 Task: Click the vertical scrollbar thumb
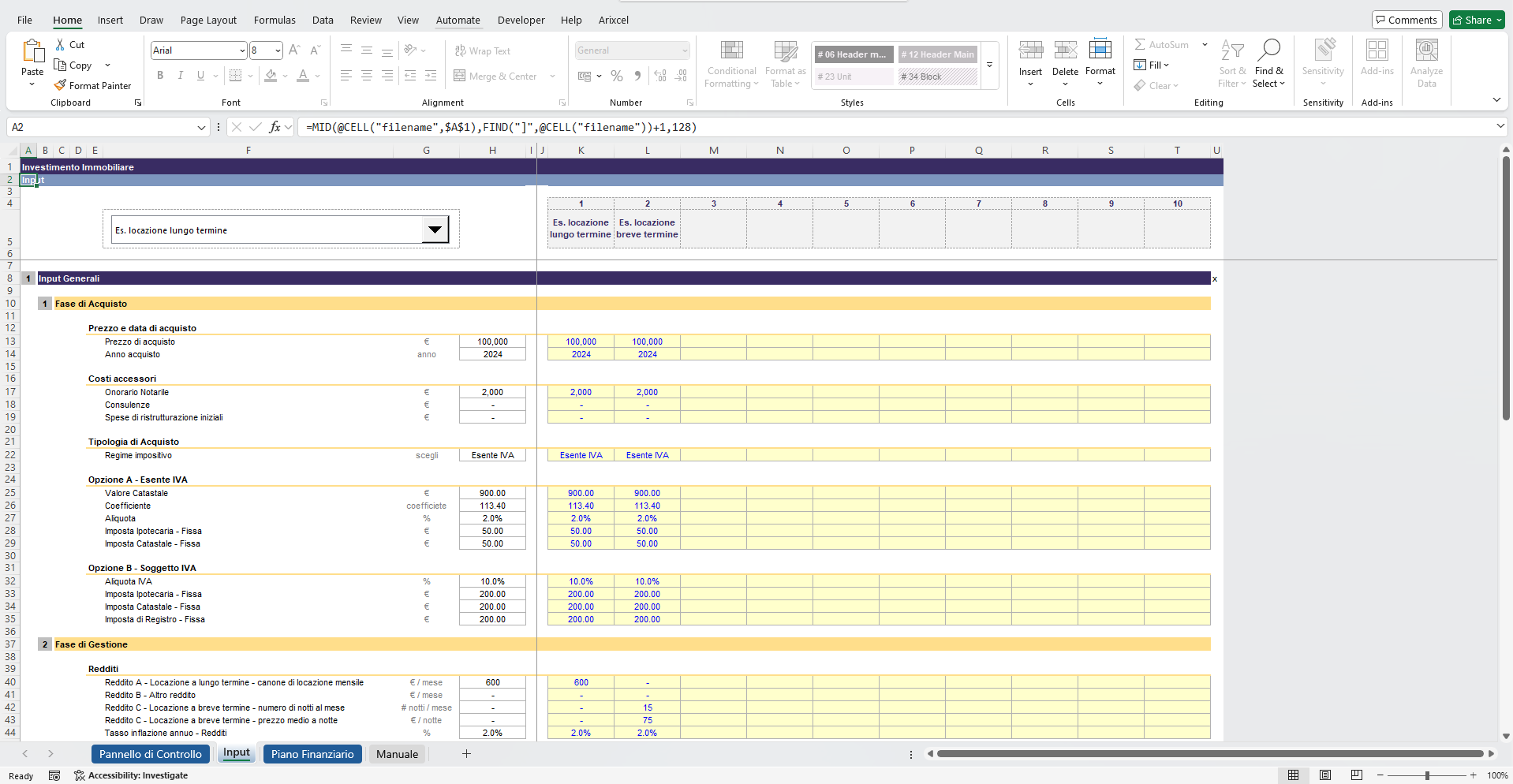1505,288
